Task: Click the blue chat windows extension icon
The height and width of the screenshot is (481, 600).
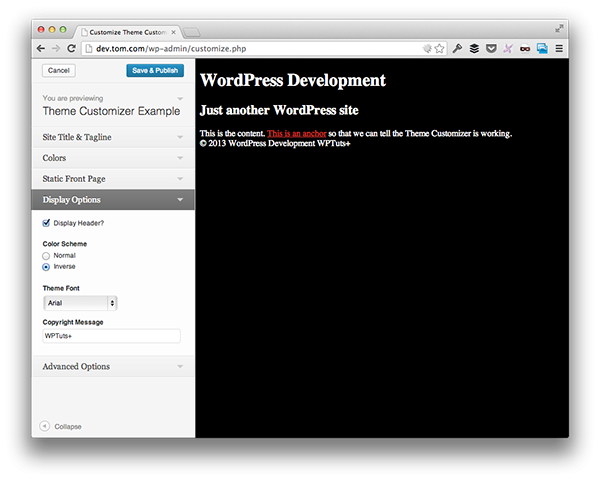Action: [x=542, y=49]
